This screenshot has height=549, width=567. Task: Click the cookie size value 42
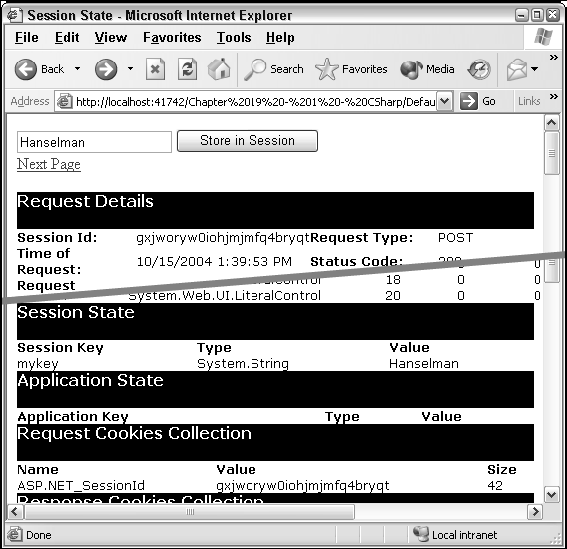pos(495,485)
